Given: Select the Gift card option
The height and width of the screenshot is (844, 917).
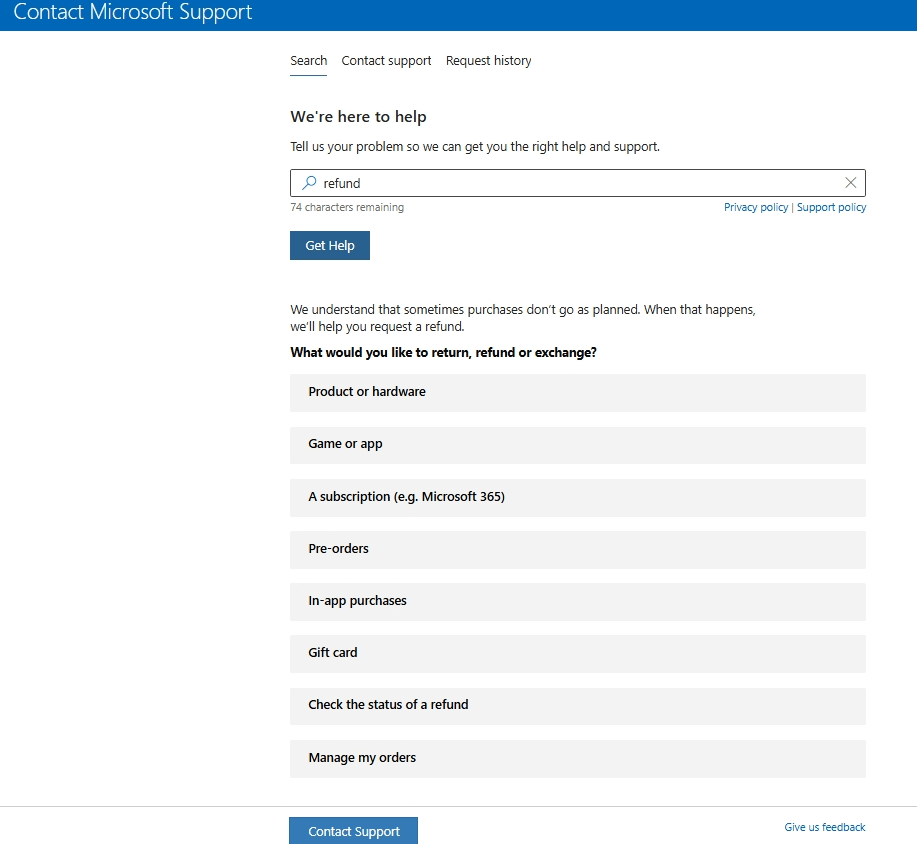Looking at the screenshot, I should pyautogui.click(x=578, y=653).
